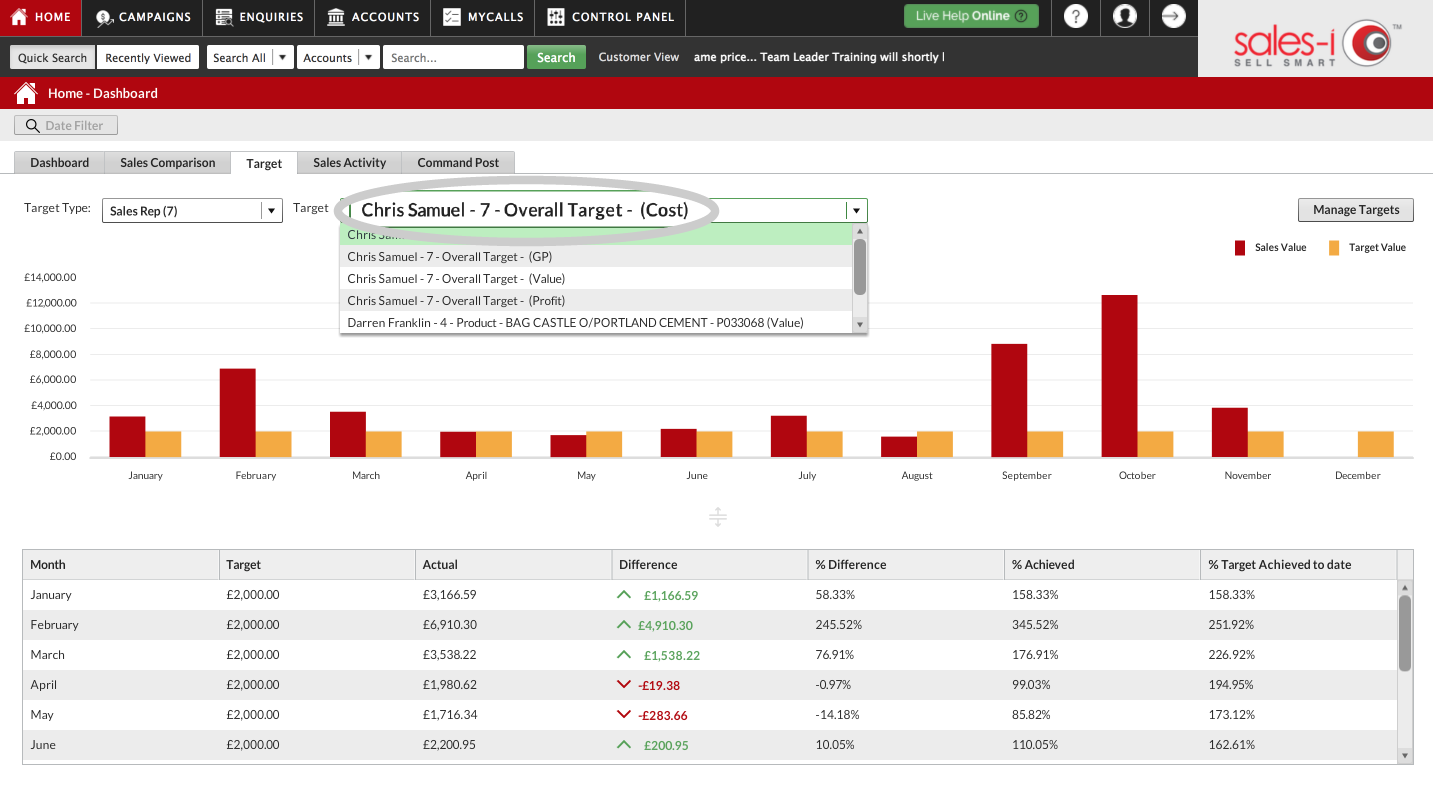Click the % Target Achieved to date header
This screenshot has width=1433, height=795.
(x=1298, y=564)
